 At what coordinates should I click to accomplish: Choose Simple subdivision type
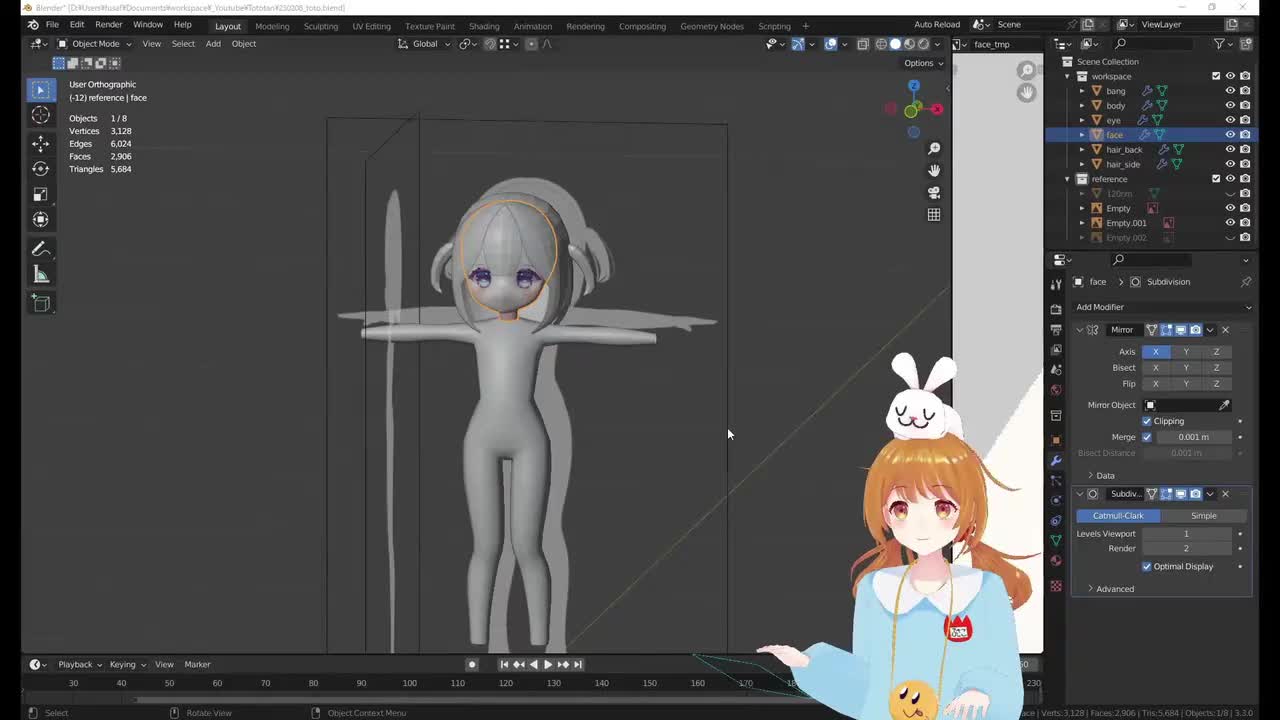click(1204, 516)
